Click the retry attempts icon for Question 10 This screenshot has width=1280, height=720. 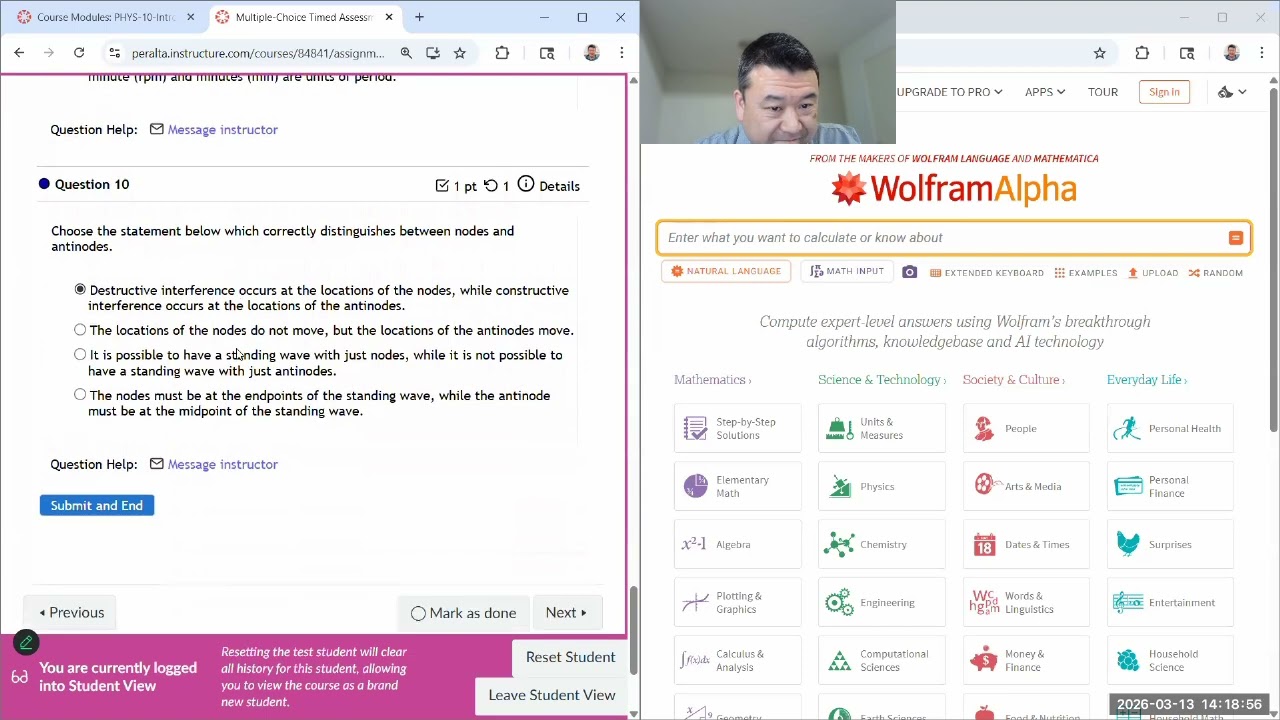tap(490, 185)
